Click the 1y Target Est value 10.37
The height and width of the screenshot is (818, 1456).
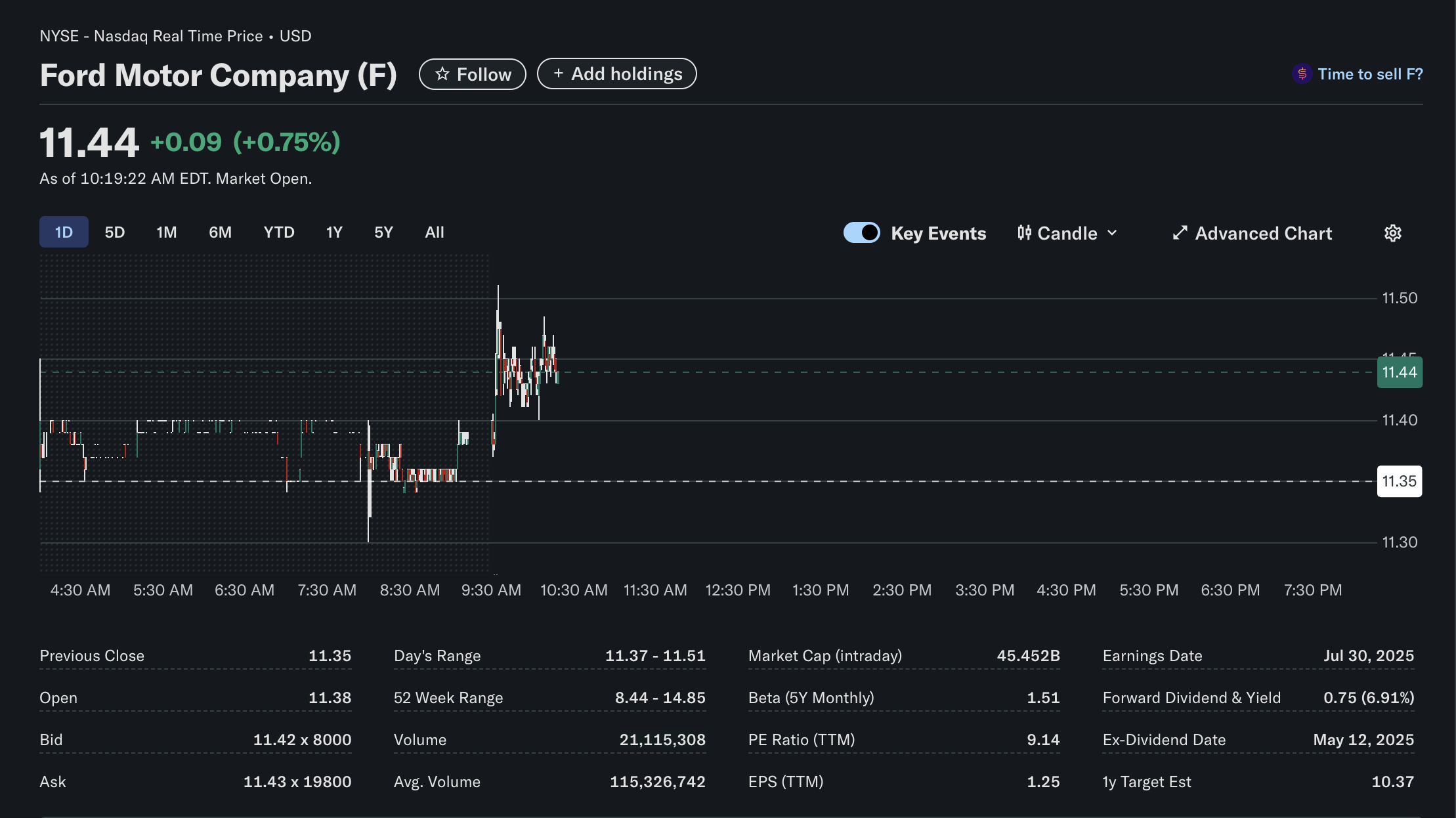click(1393, 782)
